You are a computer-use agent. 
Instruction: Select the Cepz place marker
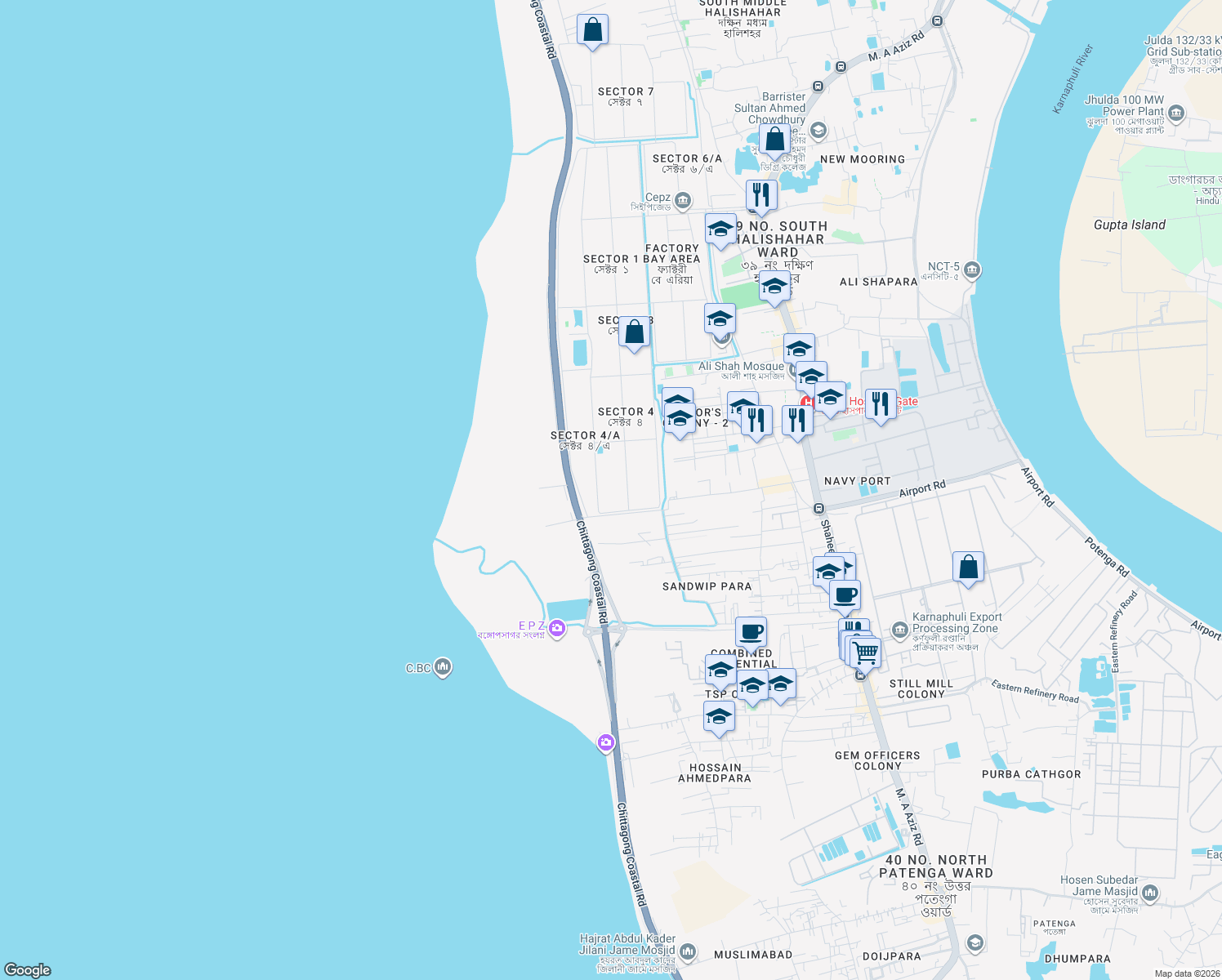pyautogui.click(x=682, y=200)
